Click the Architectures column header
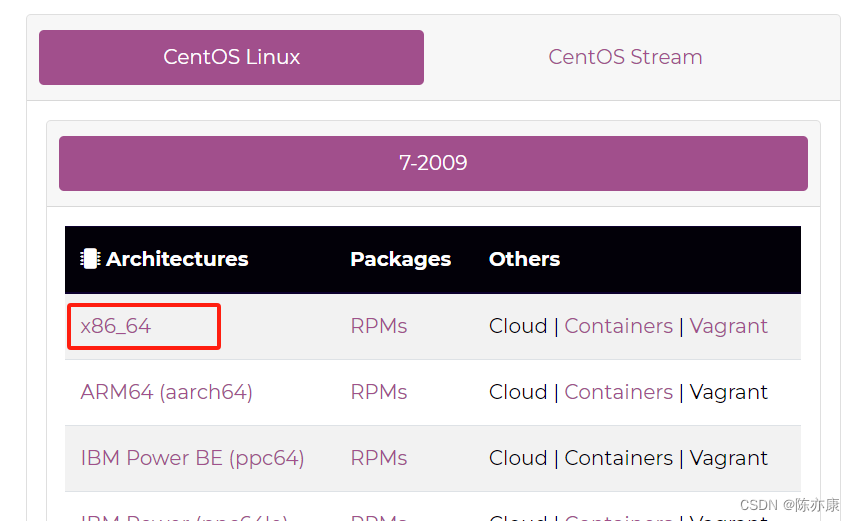This screenshot has width=855, height=521. (177, 259)
